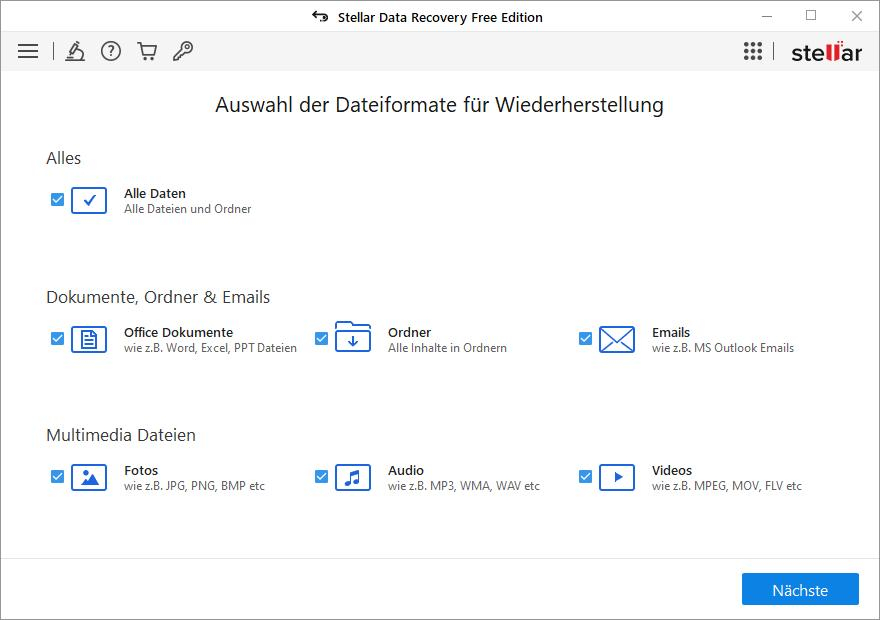
Task: Toggle the Videos checkbox off
Action: [585, 477]
